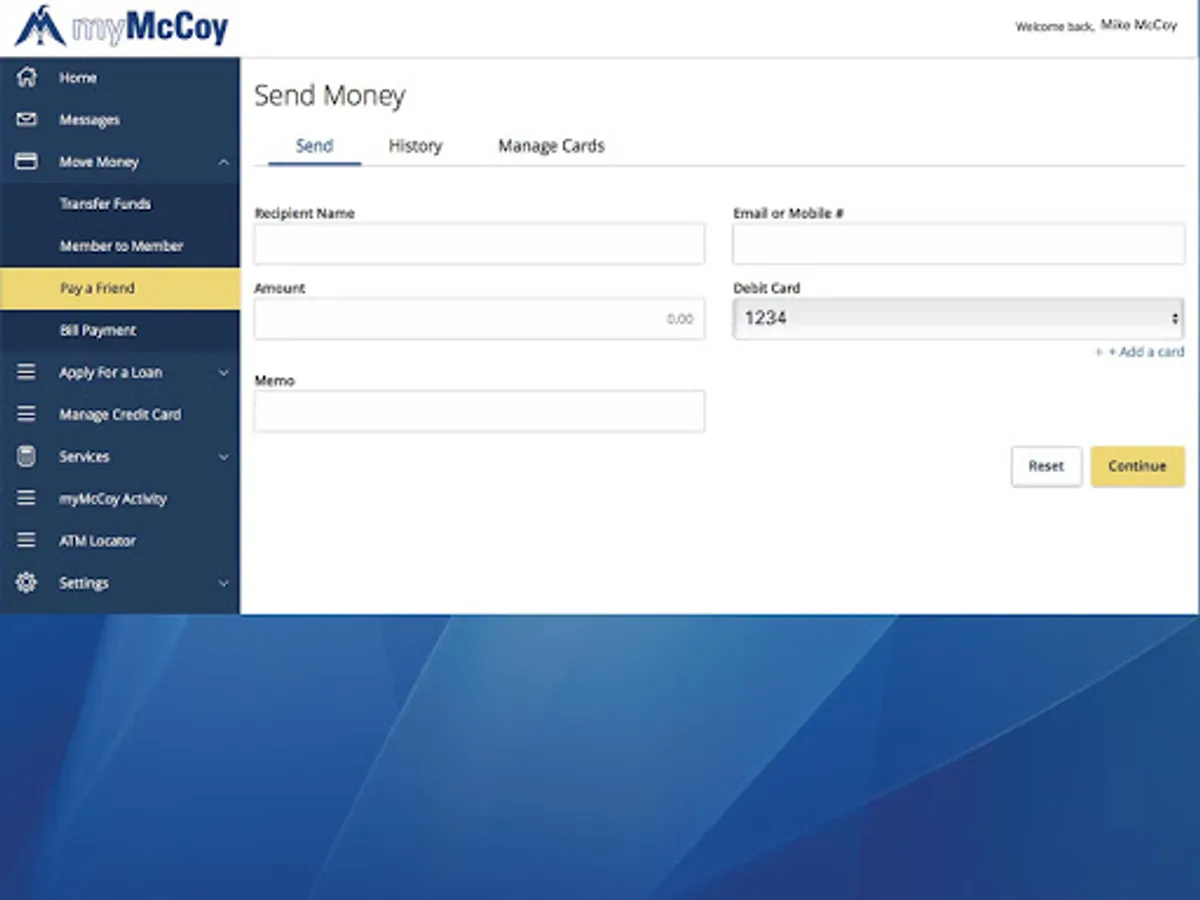Click the yellow Continue button

tap(1137, 466)
